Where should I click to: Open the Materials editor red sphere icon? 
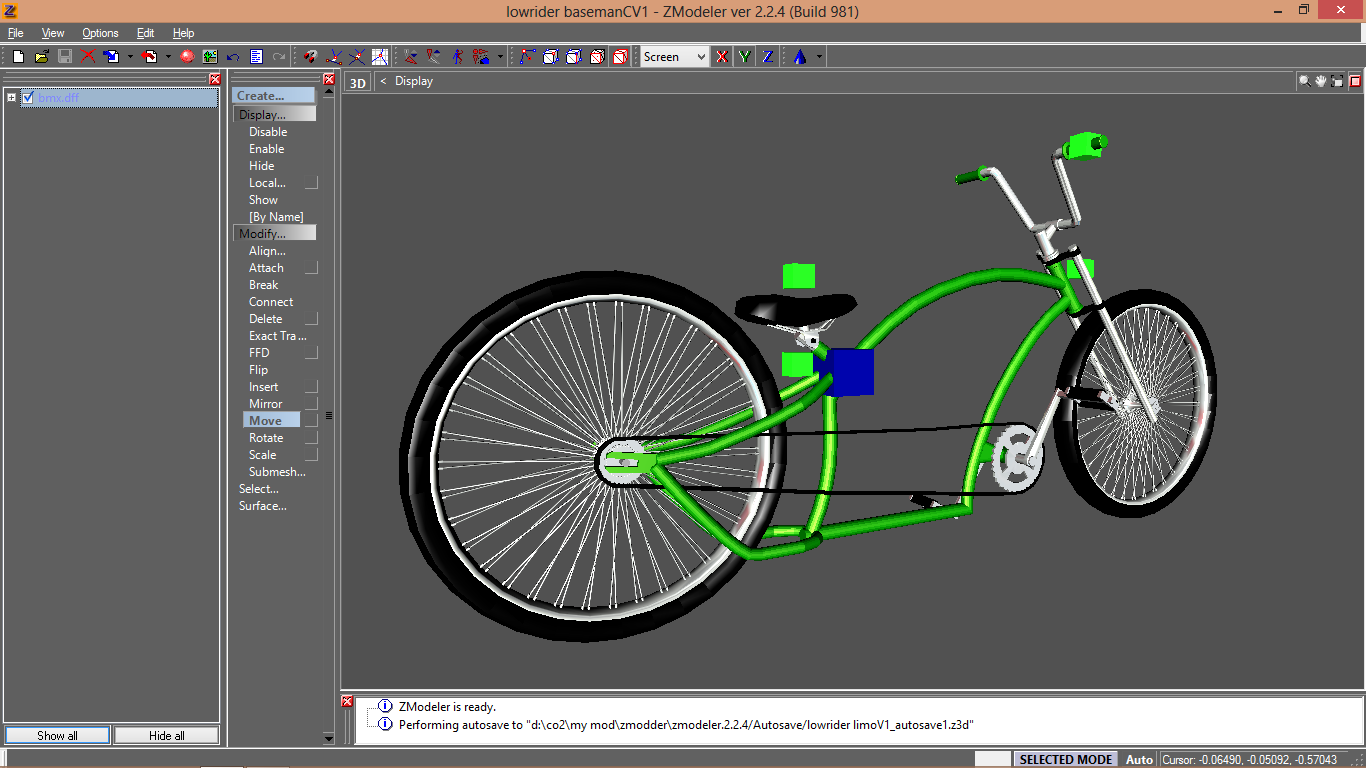[x=187, y=57]
